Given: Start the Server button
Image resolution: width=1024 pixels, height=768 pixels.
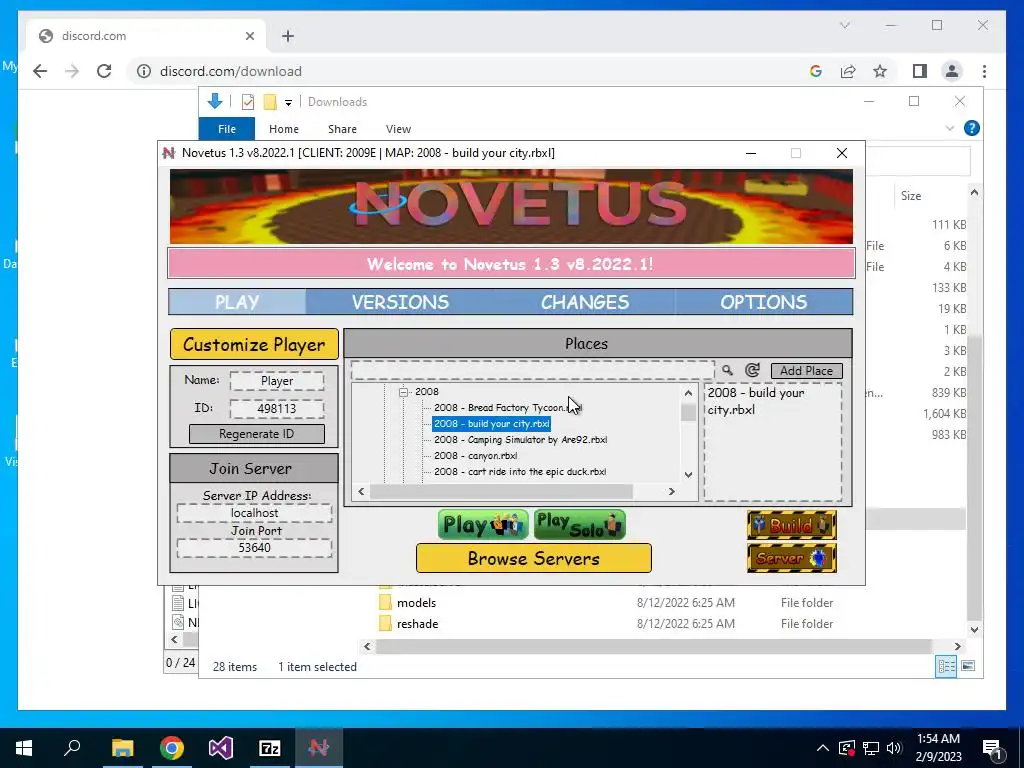Looking at the screenshot, I should pyautogui.click(x=792, y=558).
